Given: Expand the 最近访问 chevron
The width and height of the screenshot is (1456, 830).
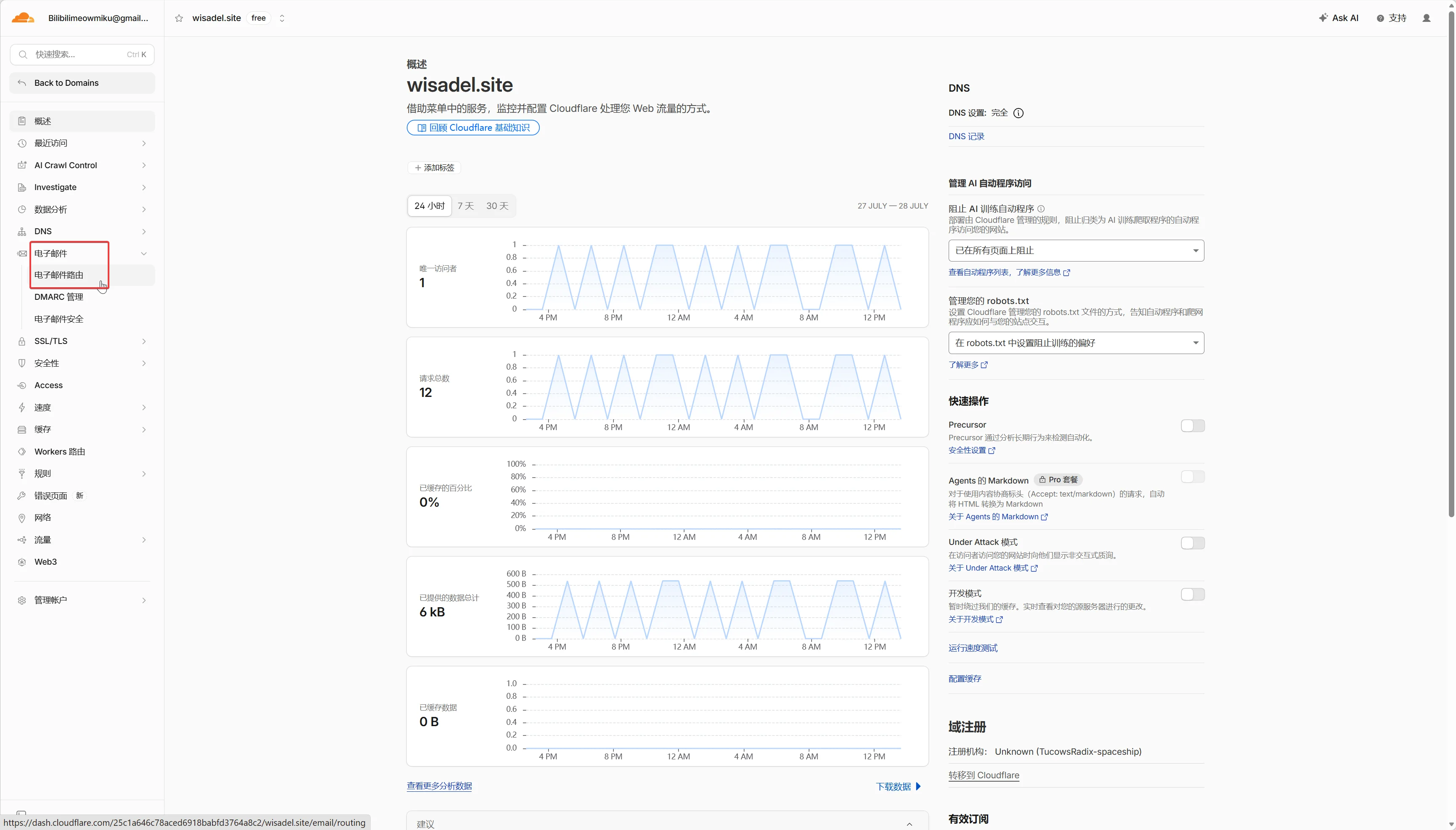Looking at the screenshot, I should coord(144,143).
